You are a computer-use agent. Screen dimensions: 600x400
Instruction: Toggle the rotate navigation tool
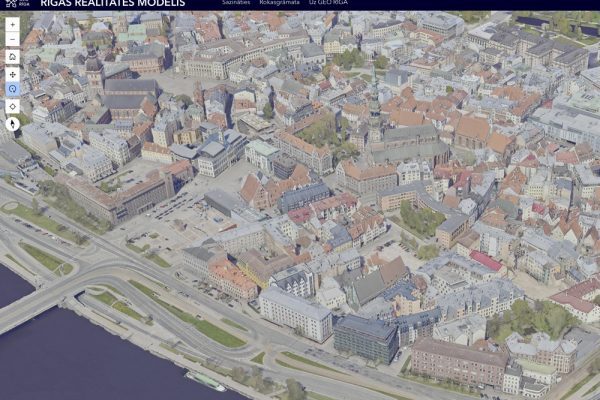coord(13,89)
